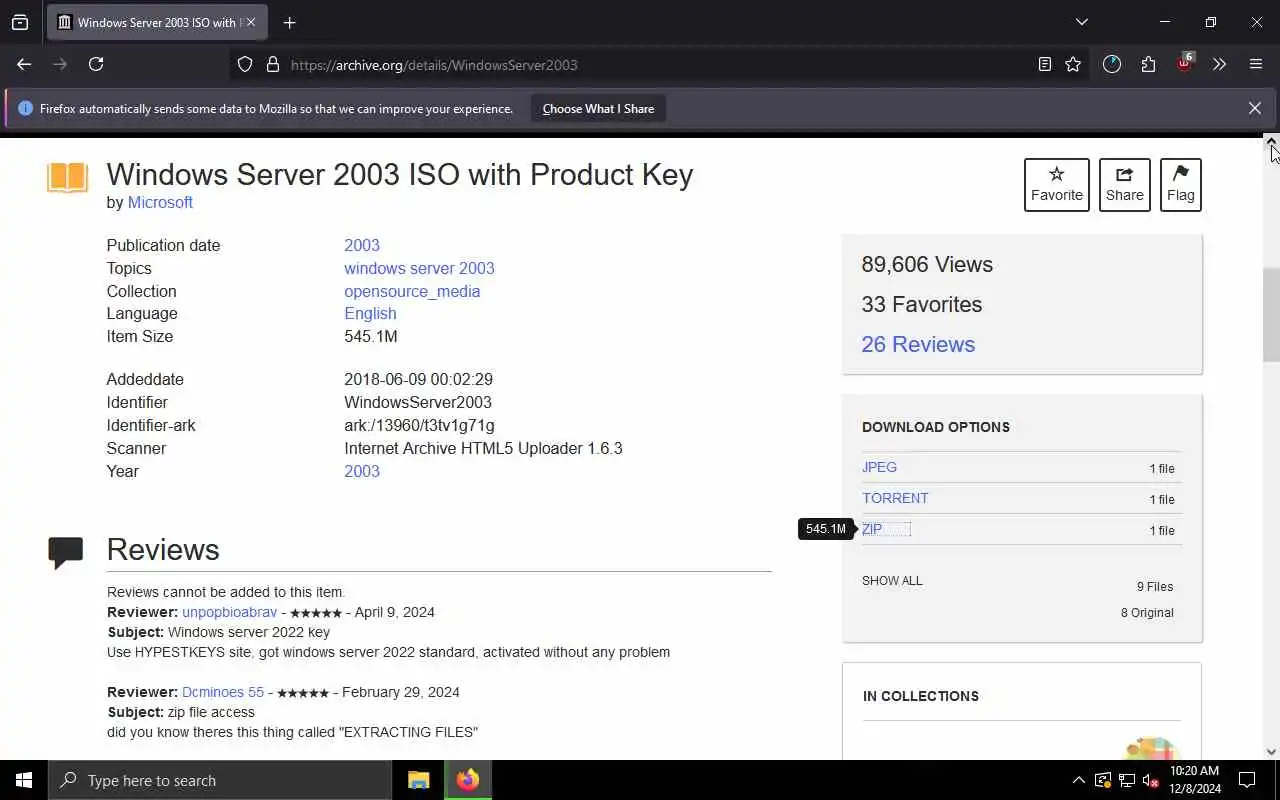
Task: Open Microsoft creator link
Action: point(160,202)
